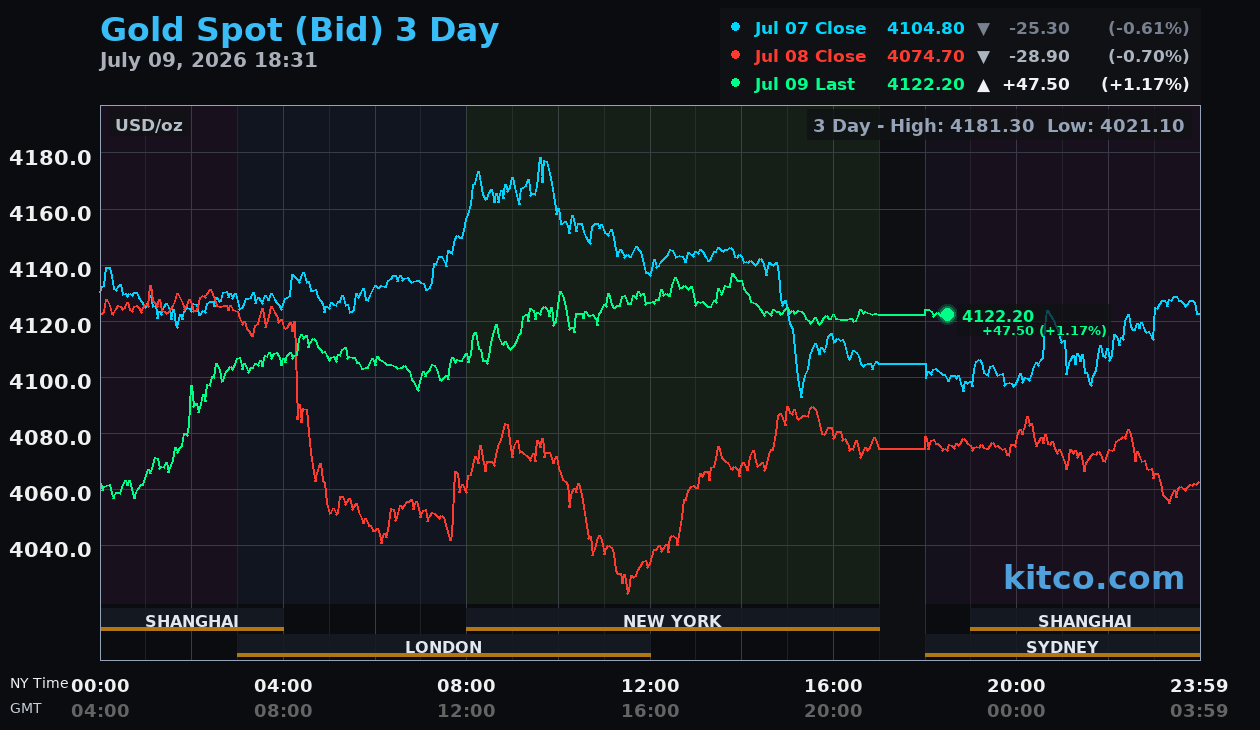Click the 4122.20 last value in legend
The height and width of the screenshot is (730, 1260).
926,85
